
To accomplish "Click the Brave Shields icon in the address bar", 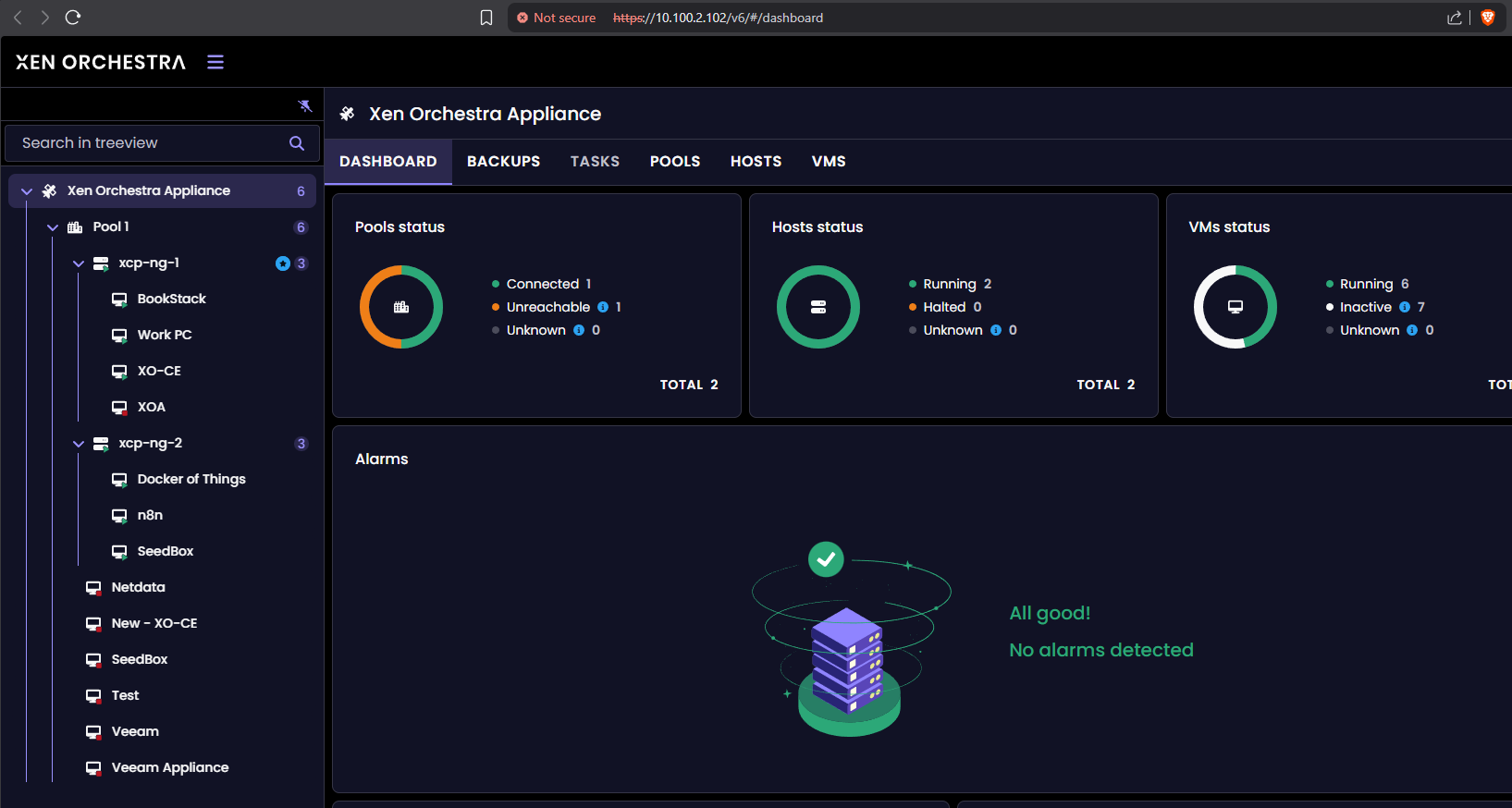I will point(1488,18).
